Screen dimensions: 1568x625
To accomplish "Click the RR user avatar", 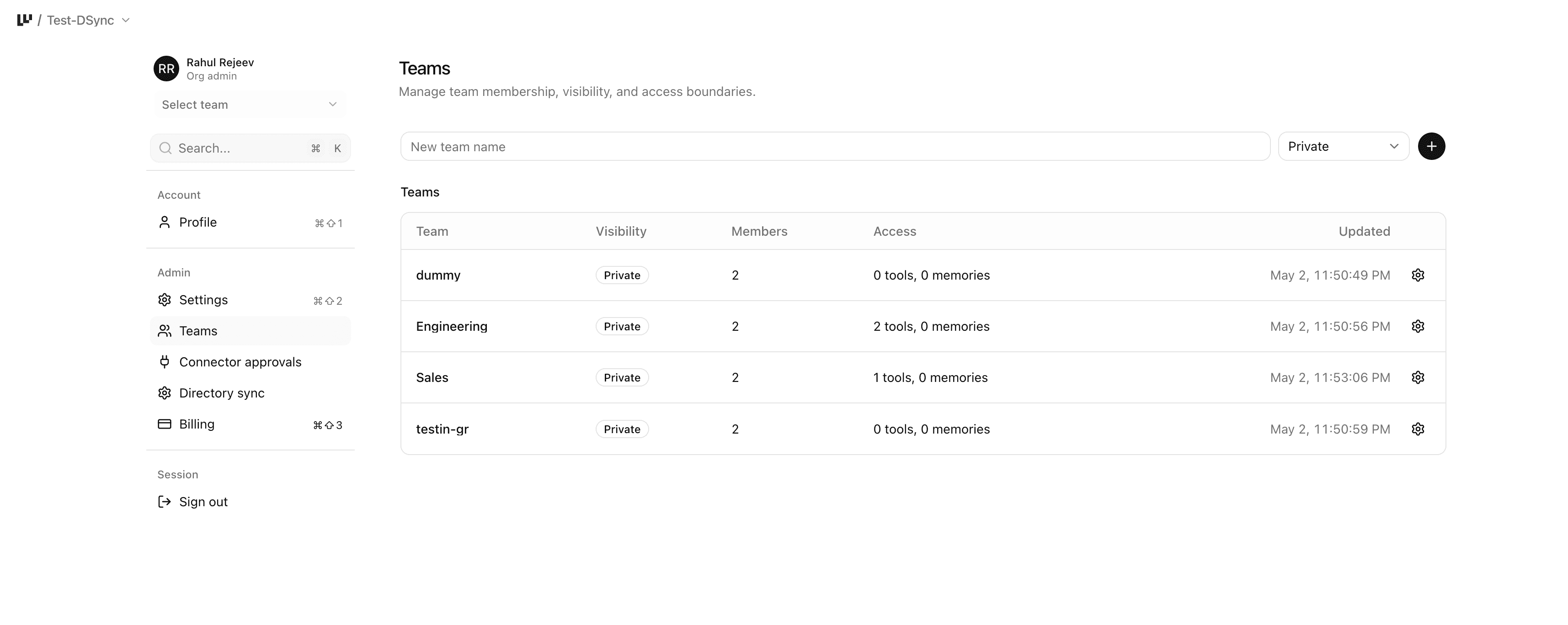I will tap(166, 69).
